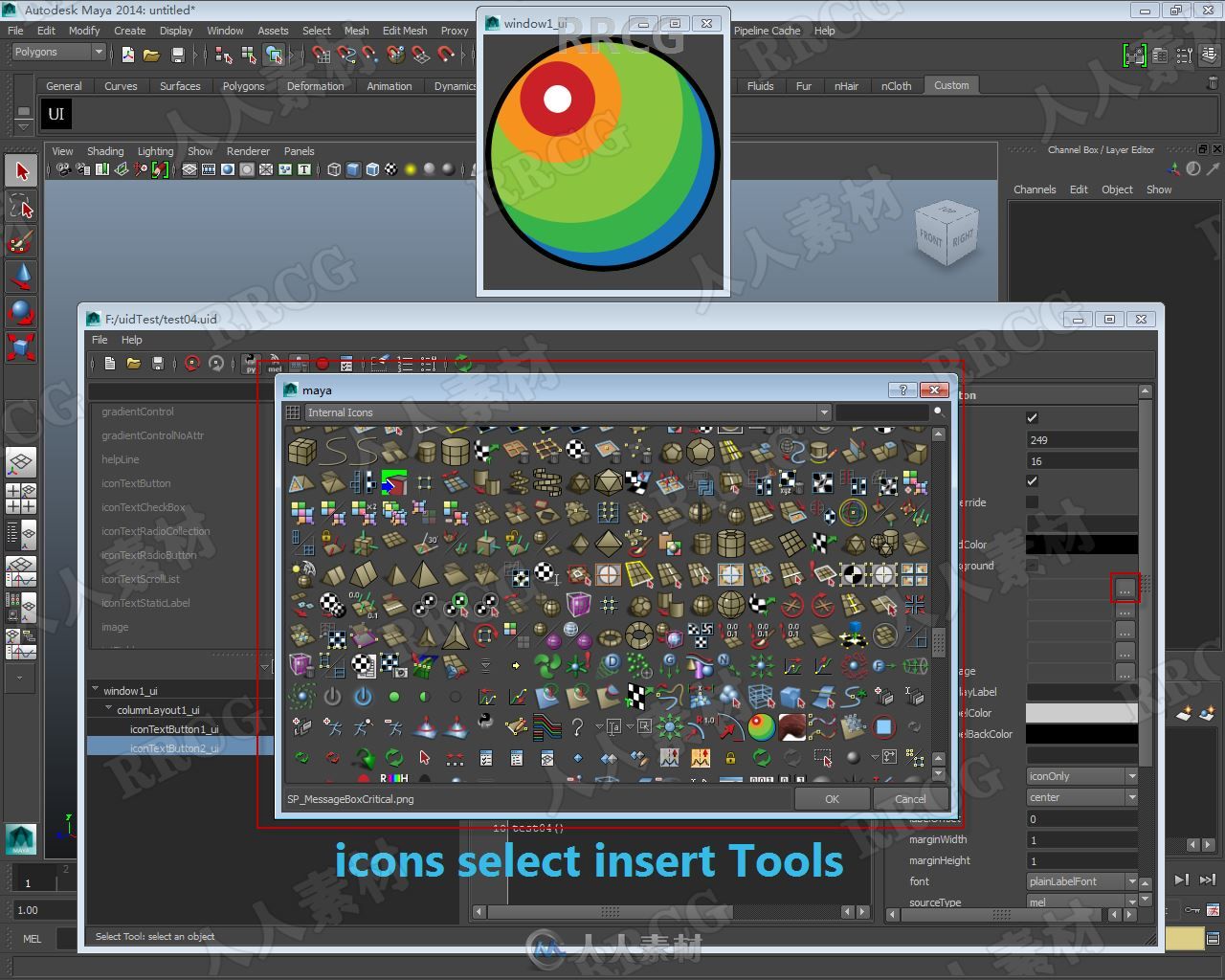1225x980 pixels.
Task: Toggle the override checkbox in properties panel
Action: [x=1032, y=502]
